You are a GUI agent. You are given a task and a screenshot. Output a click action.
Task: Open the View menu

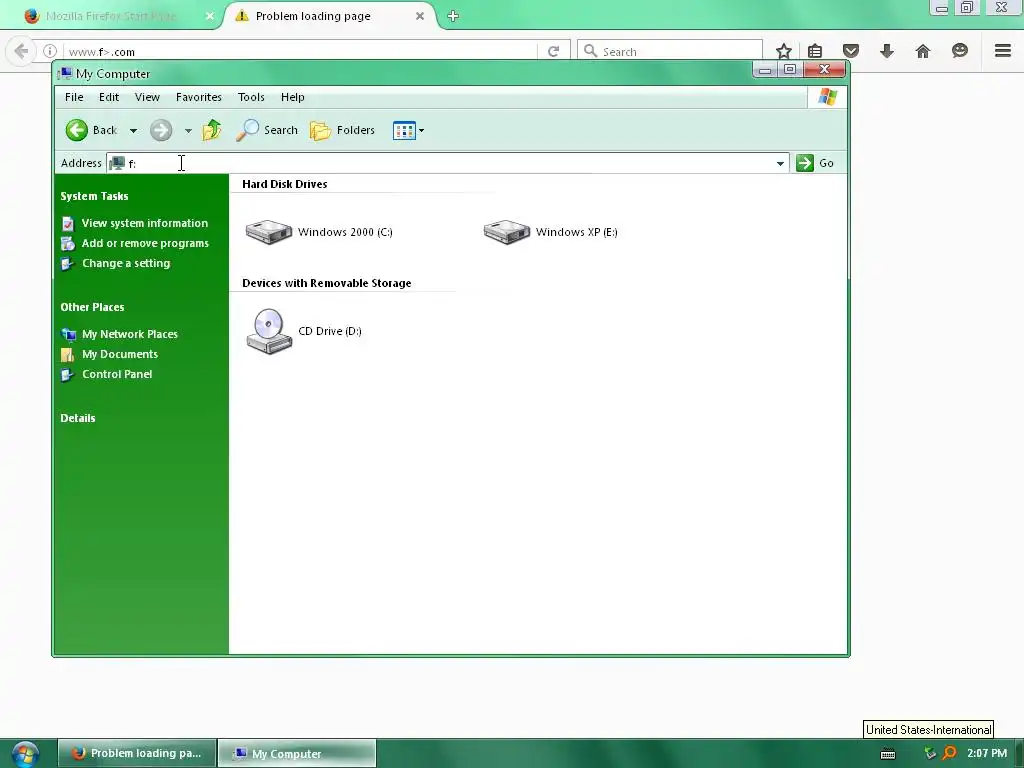147,97
